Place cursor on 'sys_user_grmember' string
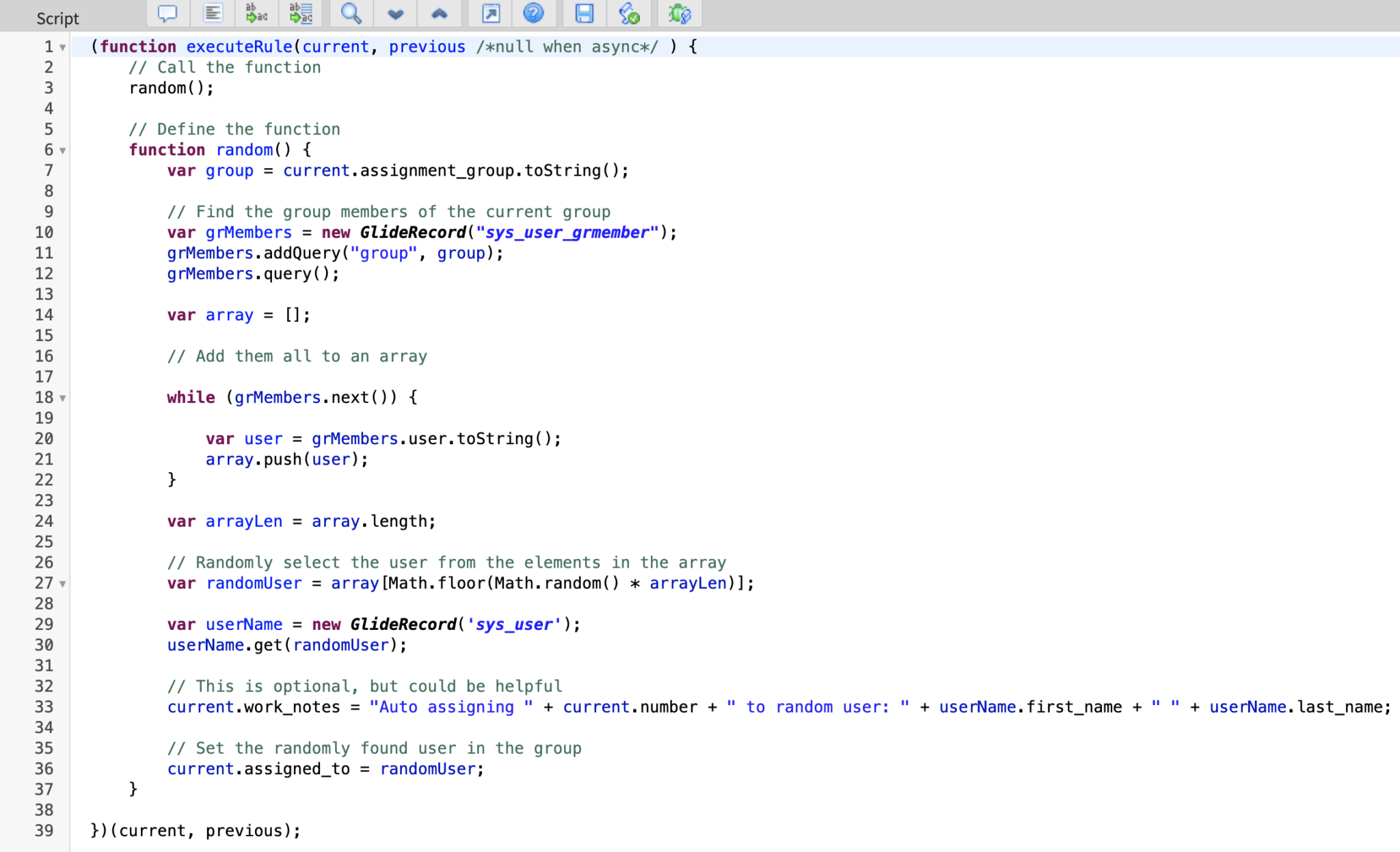The width and height of the screenshot is (1400, 852). point(567,233)
